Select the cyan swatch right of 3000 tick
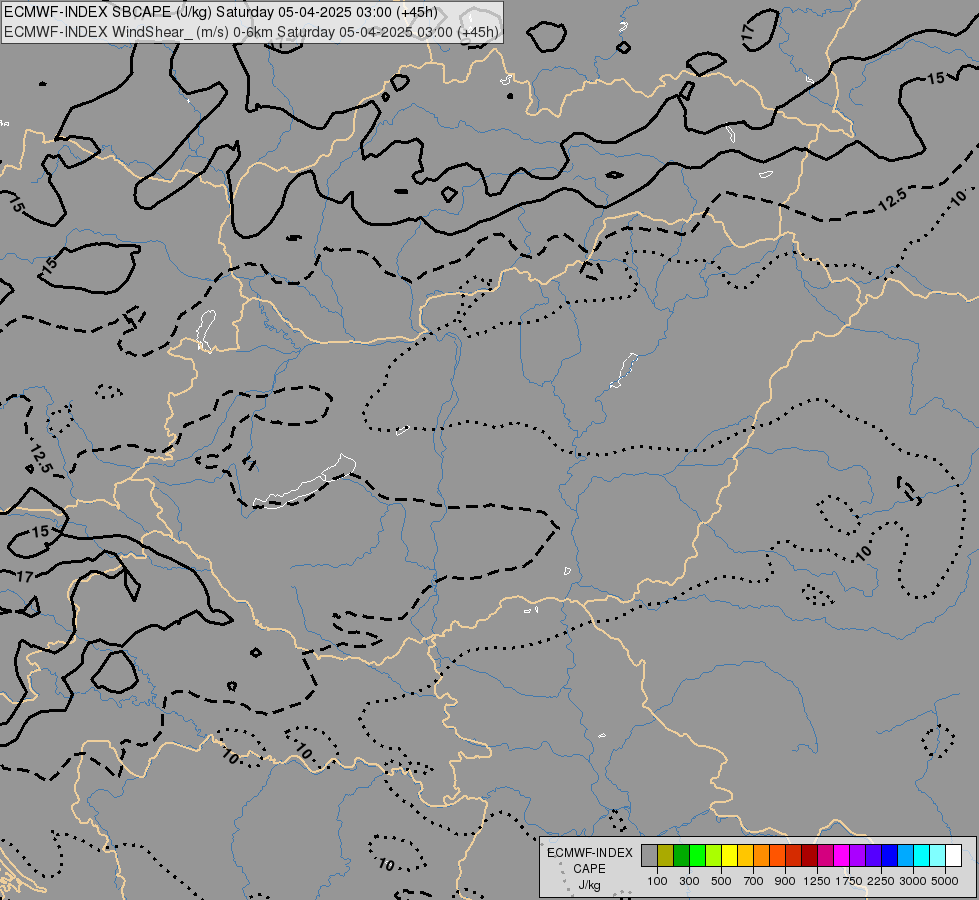Screen dimensions: 979x900 pos(921,856)
